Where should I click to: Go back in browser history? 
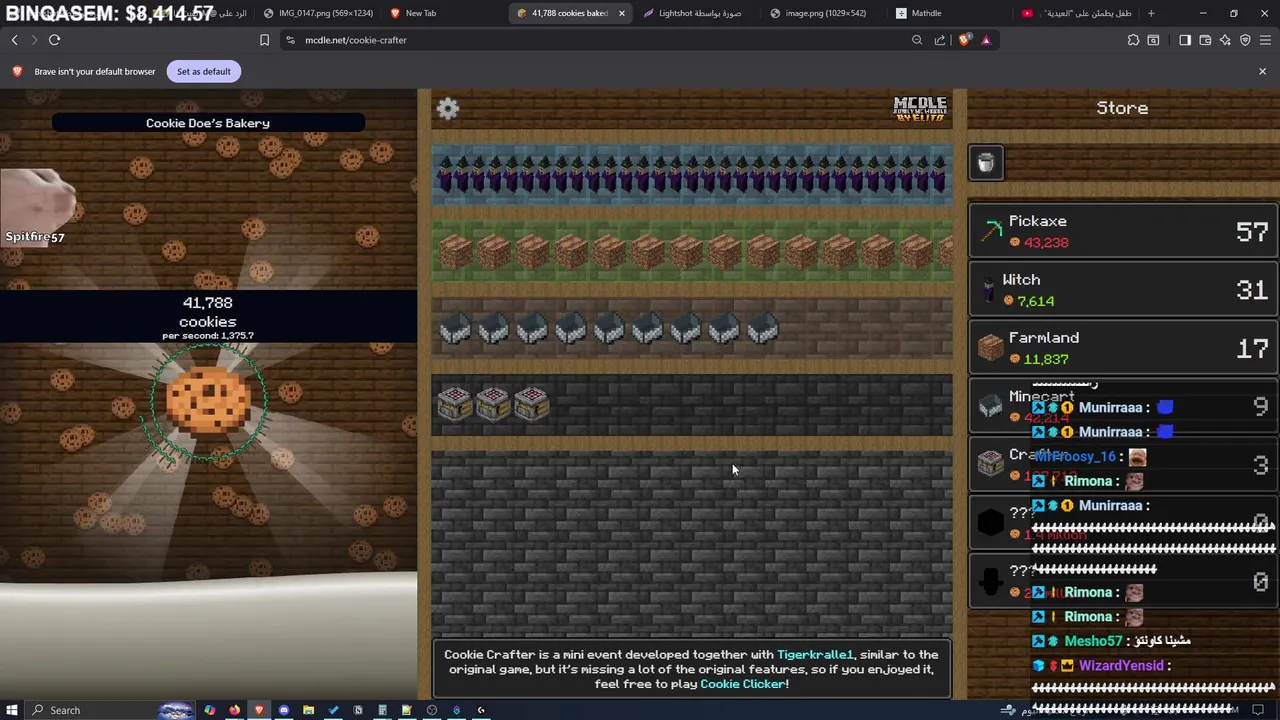pyautogui.click(x=15, y=40)
